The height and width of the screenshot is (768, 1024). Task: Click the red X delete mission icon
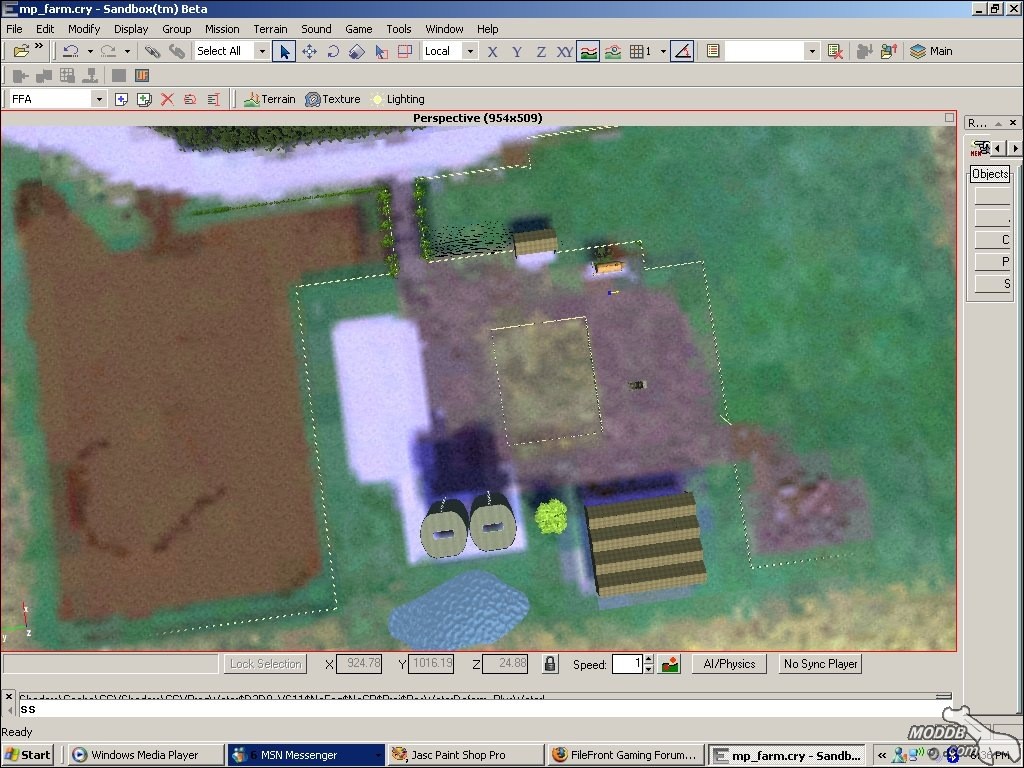tap(167, 99)
